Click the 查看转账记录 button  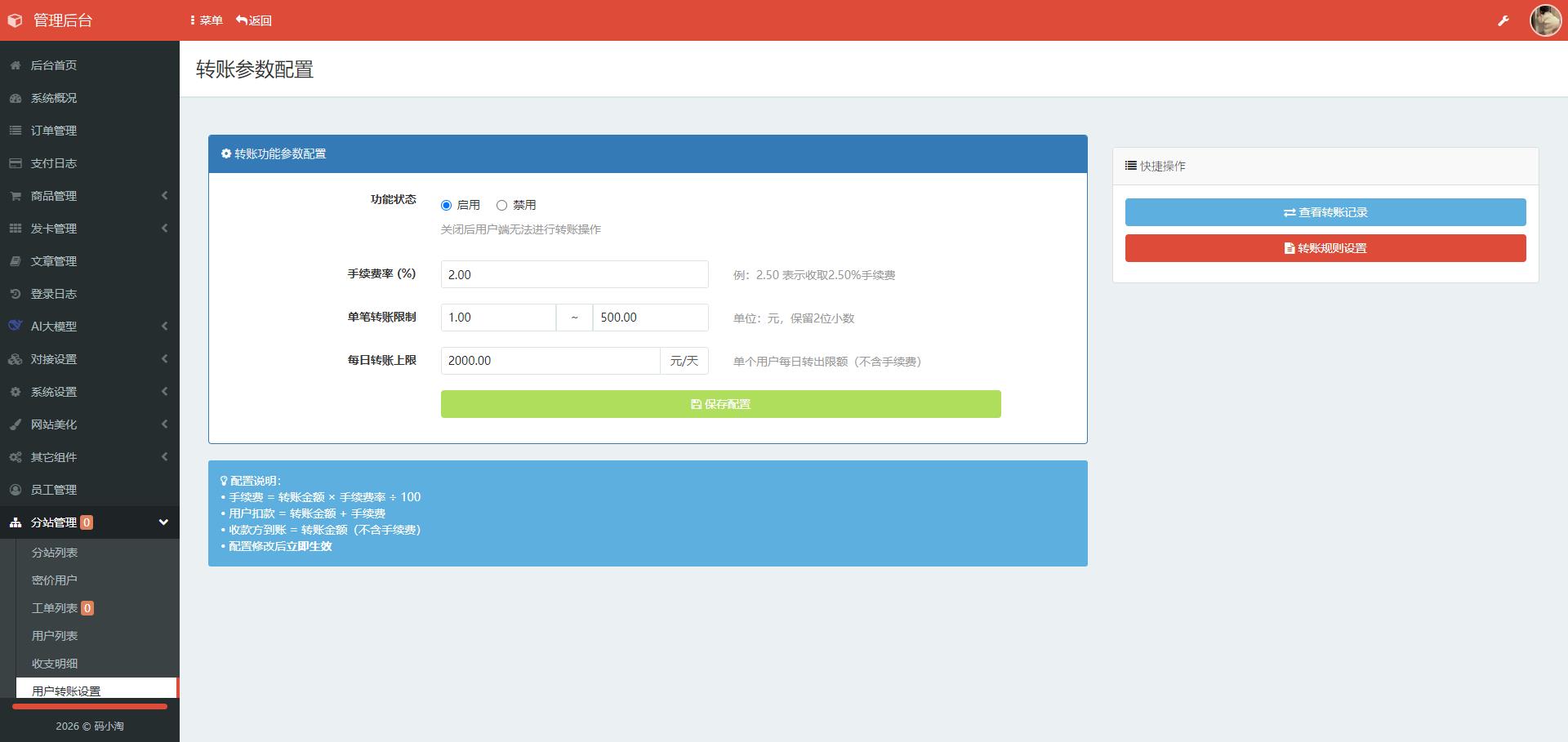click(x=1325, y=212)
